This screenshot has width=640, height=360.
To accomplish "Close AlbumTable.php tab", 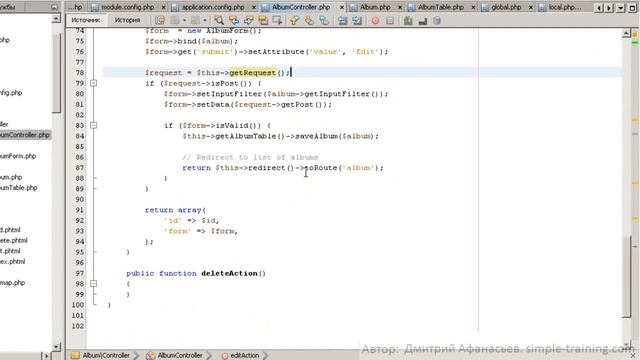I will pyautogui.click(x=473, y=7).
